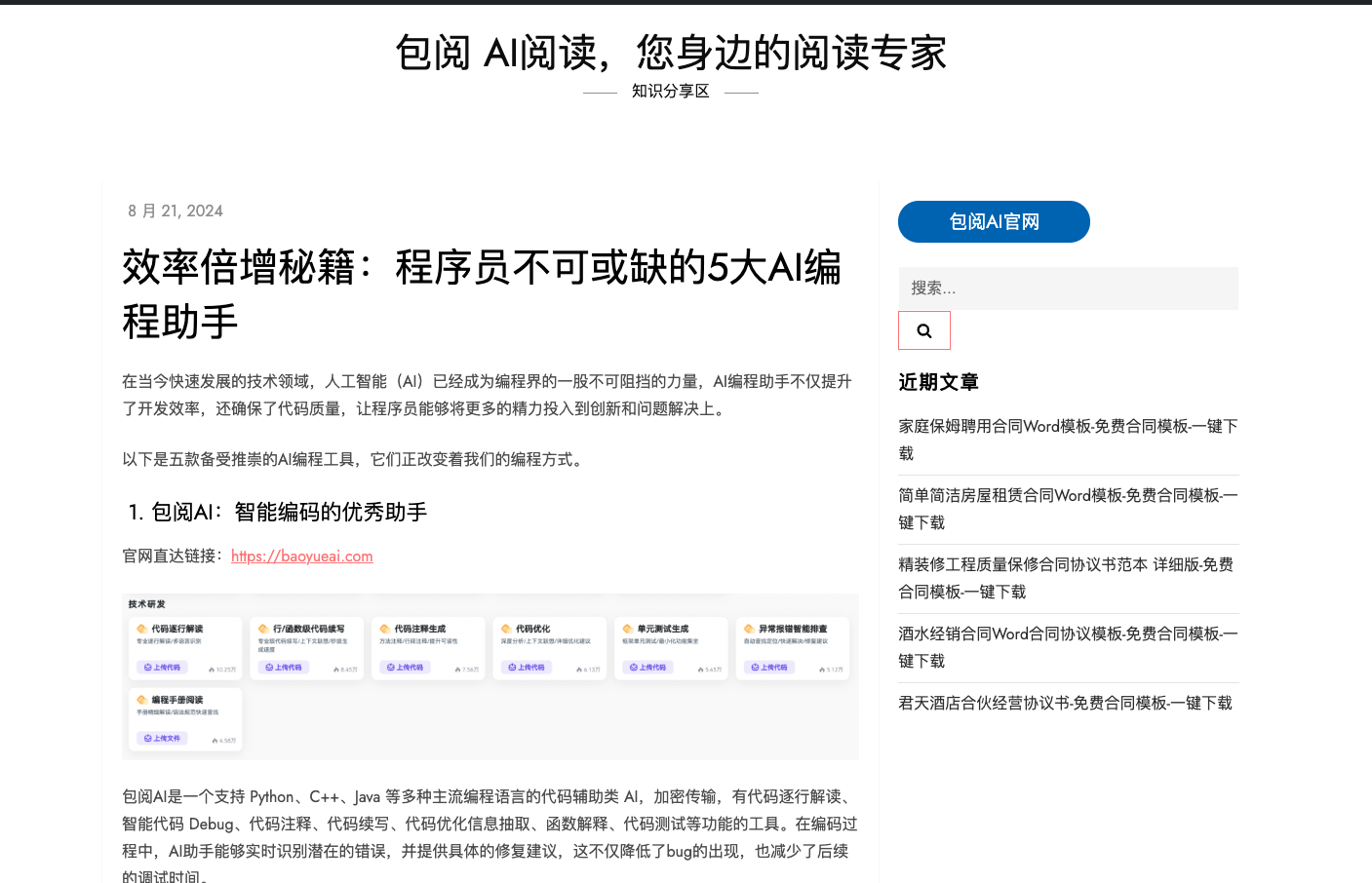Click the search magnifier icon button
The width and height of the screenshot is (1372, 883).
923,330
